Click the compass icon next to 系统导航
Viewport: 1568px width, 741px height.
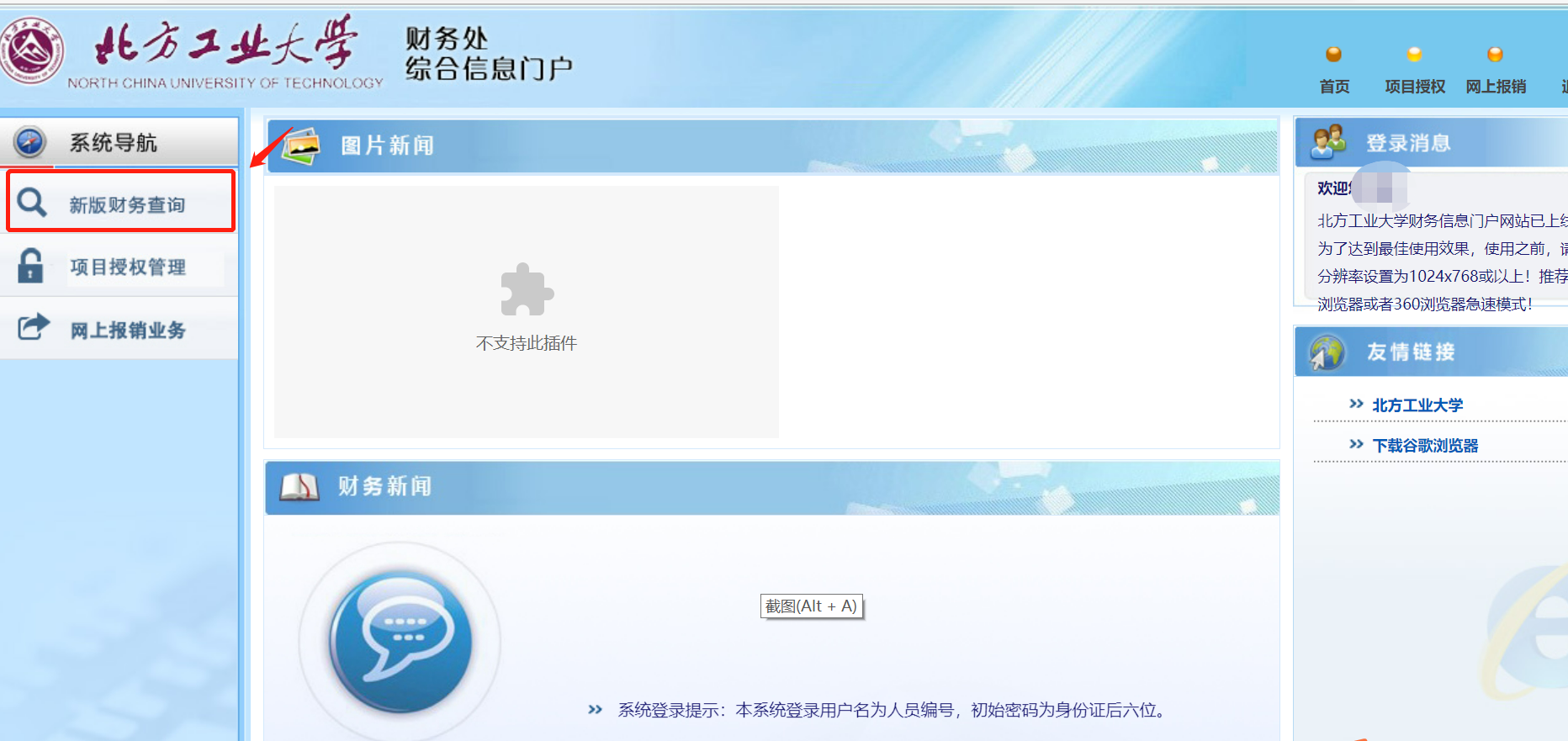[30, 142]
